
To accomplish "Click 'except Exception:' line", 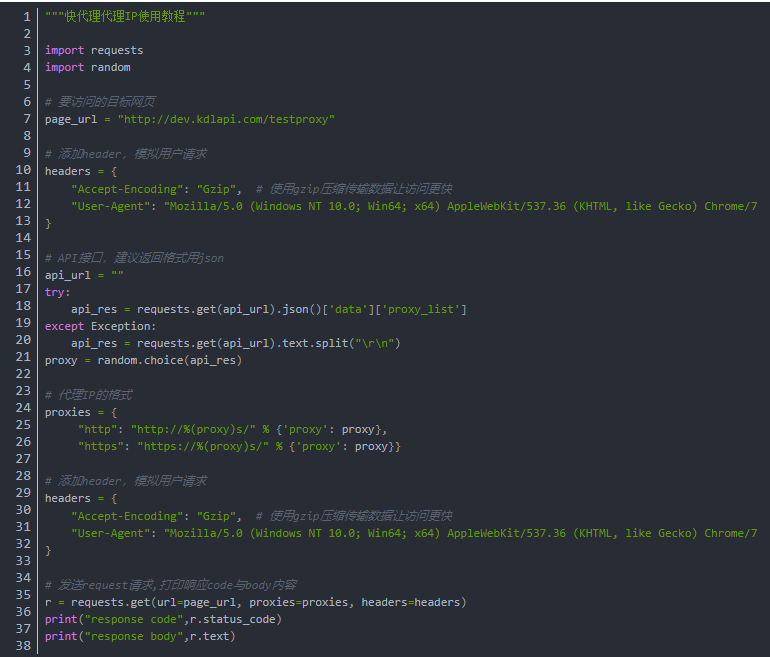I will (100, 327).
